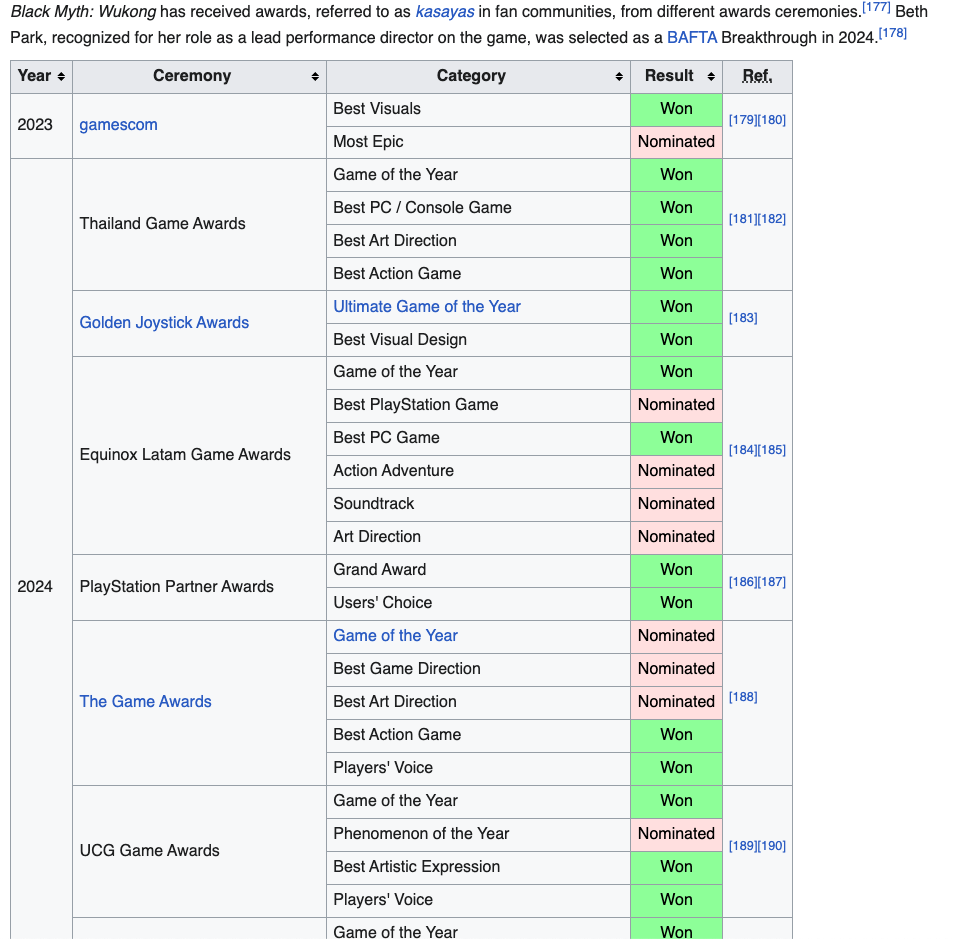Open reference 179 for gamescom

(743, 120)
